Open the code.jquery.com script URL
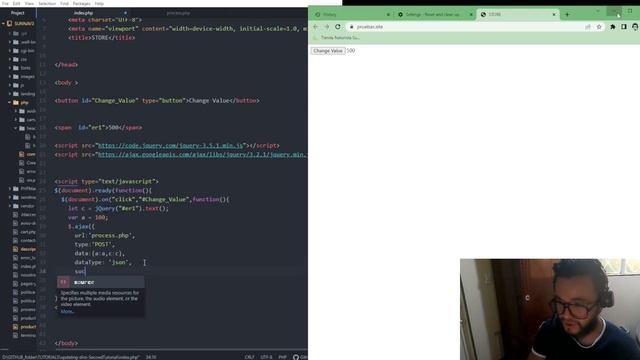This screenshot has height=360, width=640. tap(171, 145)
